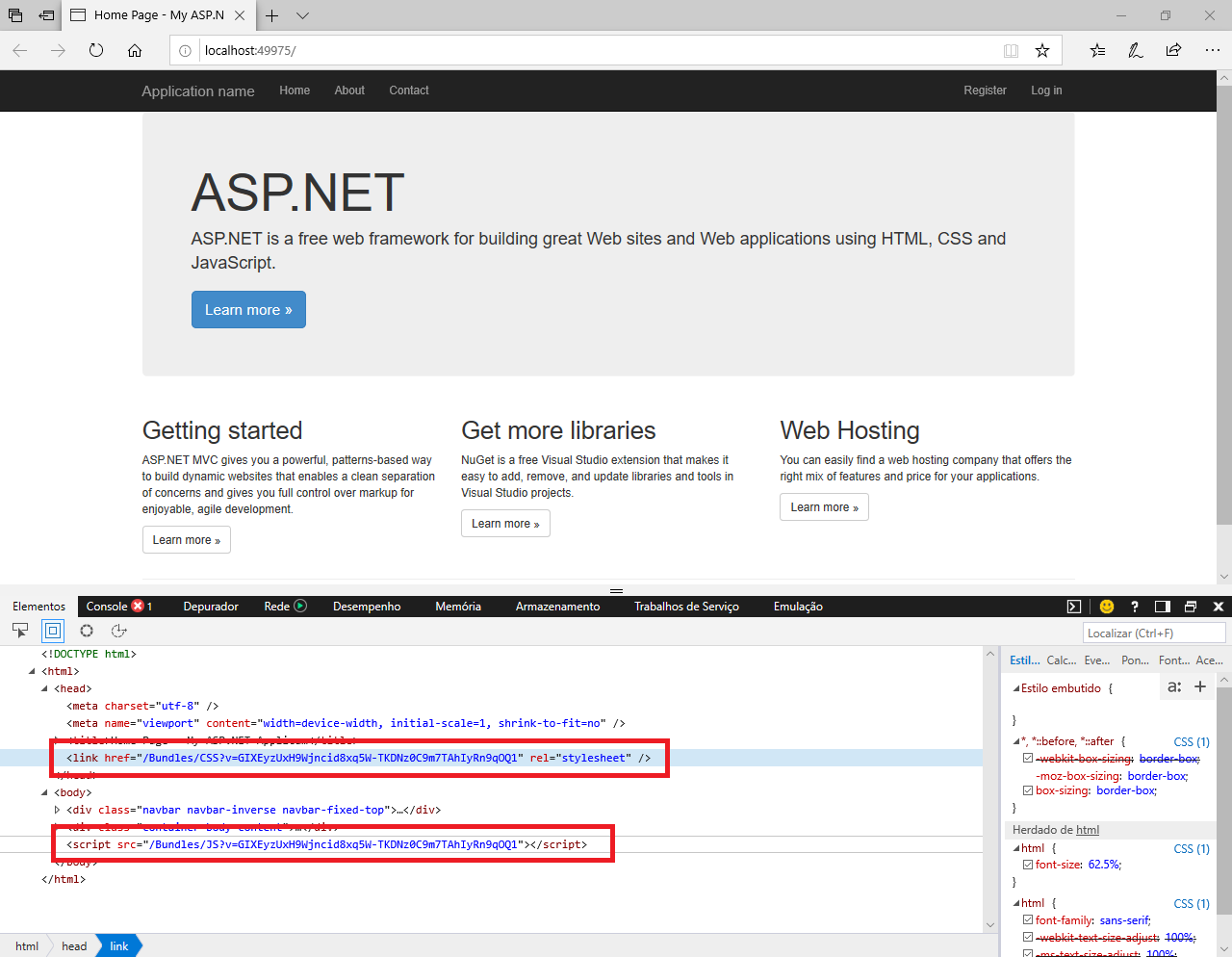Click the Register link in navbar

pyautogui.click(x=985, y=91)
